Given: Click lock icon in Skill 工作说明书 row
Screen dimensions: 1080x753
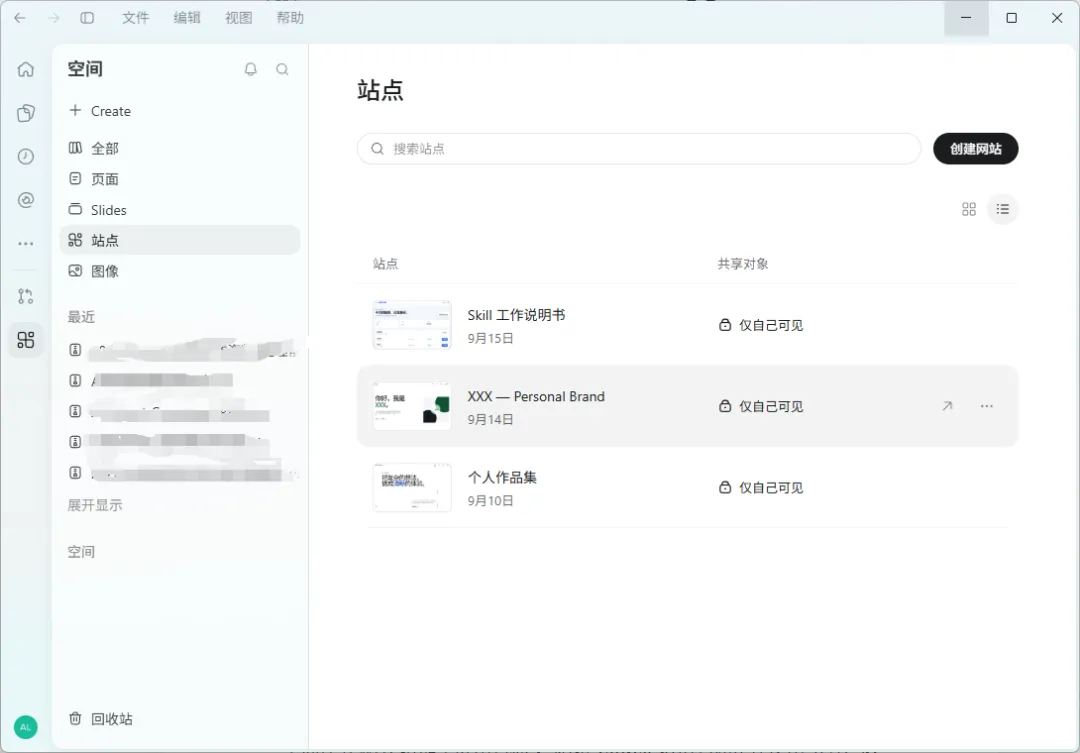Looking at the screenshot, I should click(x=725, y=325).
